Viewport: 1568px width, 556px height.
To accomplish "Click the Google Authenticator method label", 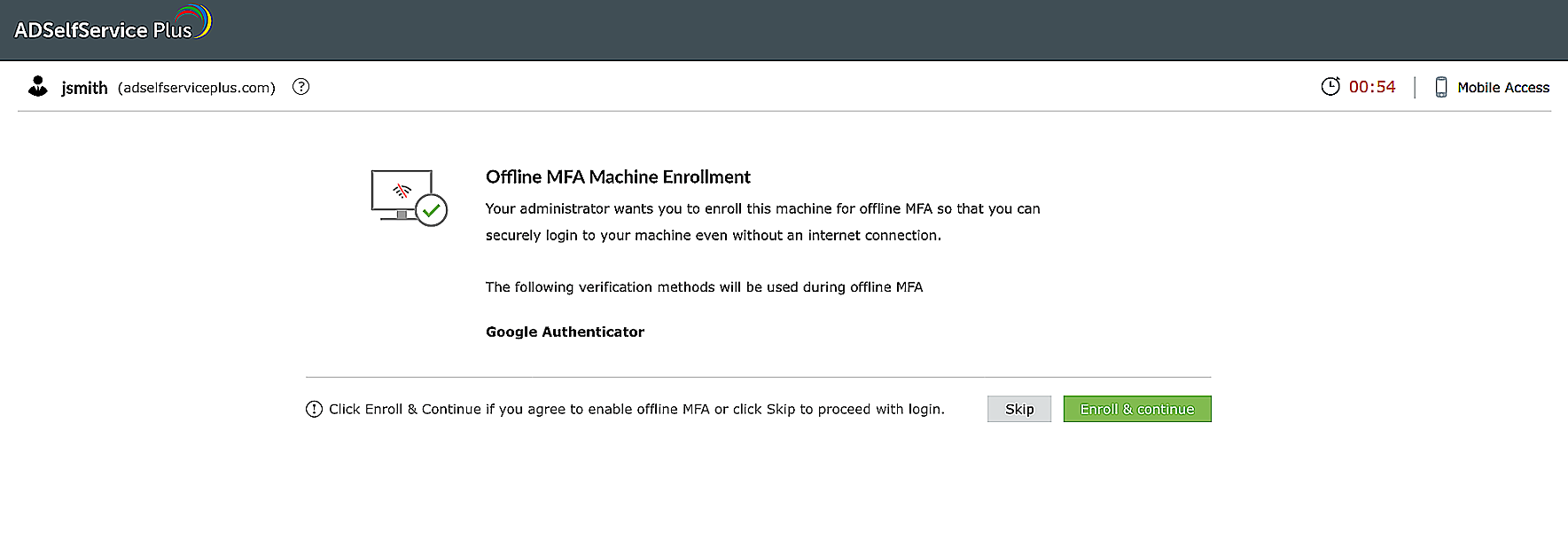I will (565, 332).
